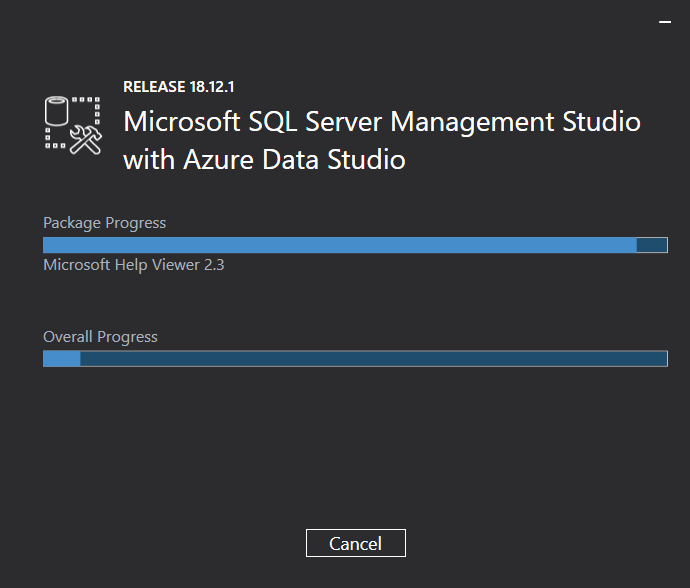Click the wrench and hammer tools in the logo
This screenshot has height=588, width=690.
(87, 139)
